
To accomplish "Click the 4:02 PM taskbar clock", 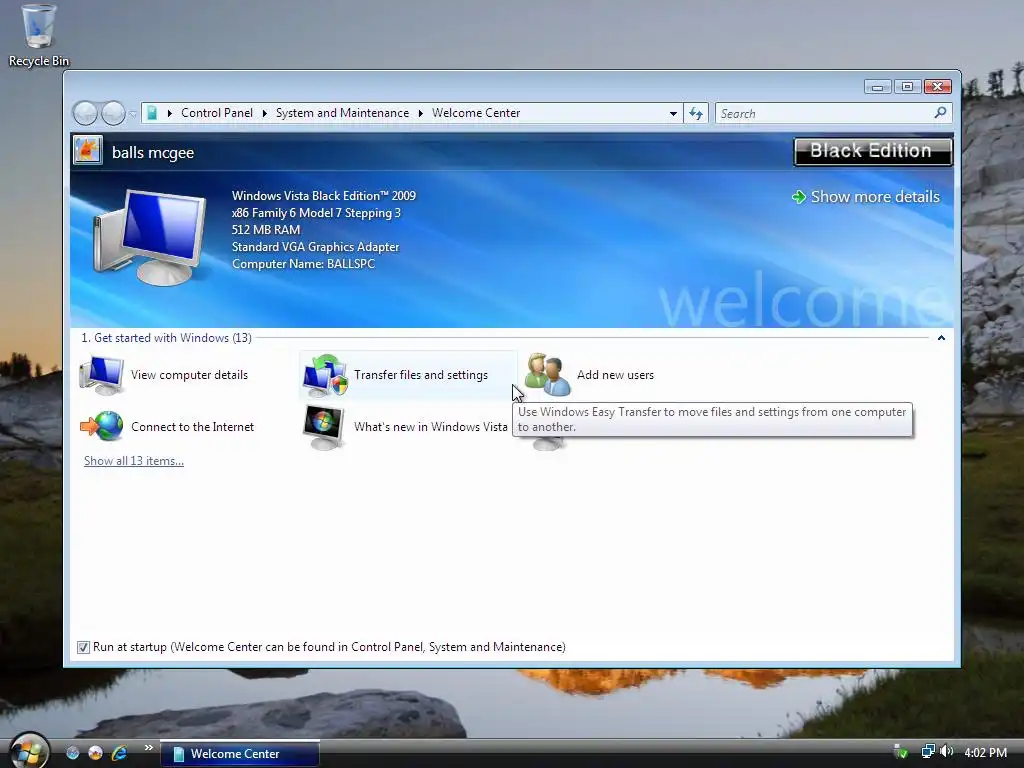I will coord(985,752).
